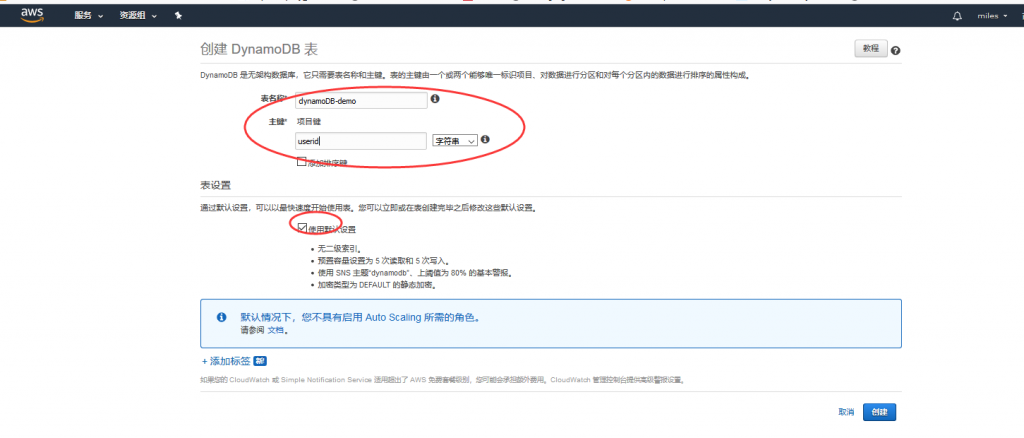The image size is (1024, 438).
Task: Click the Auto Scaling role notice text
Action: click(x=360, y=317)
